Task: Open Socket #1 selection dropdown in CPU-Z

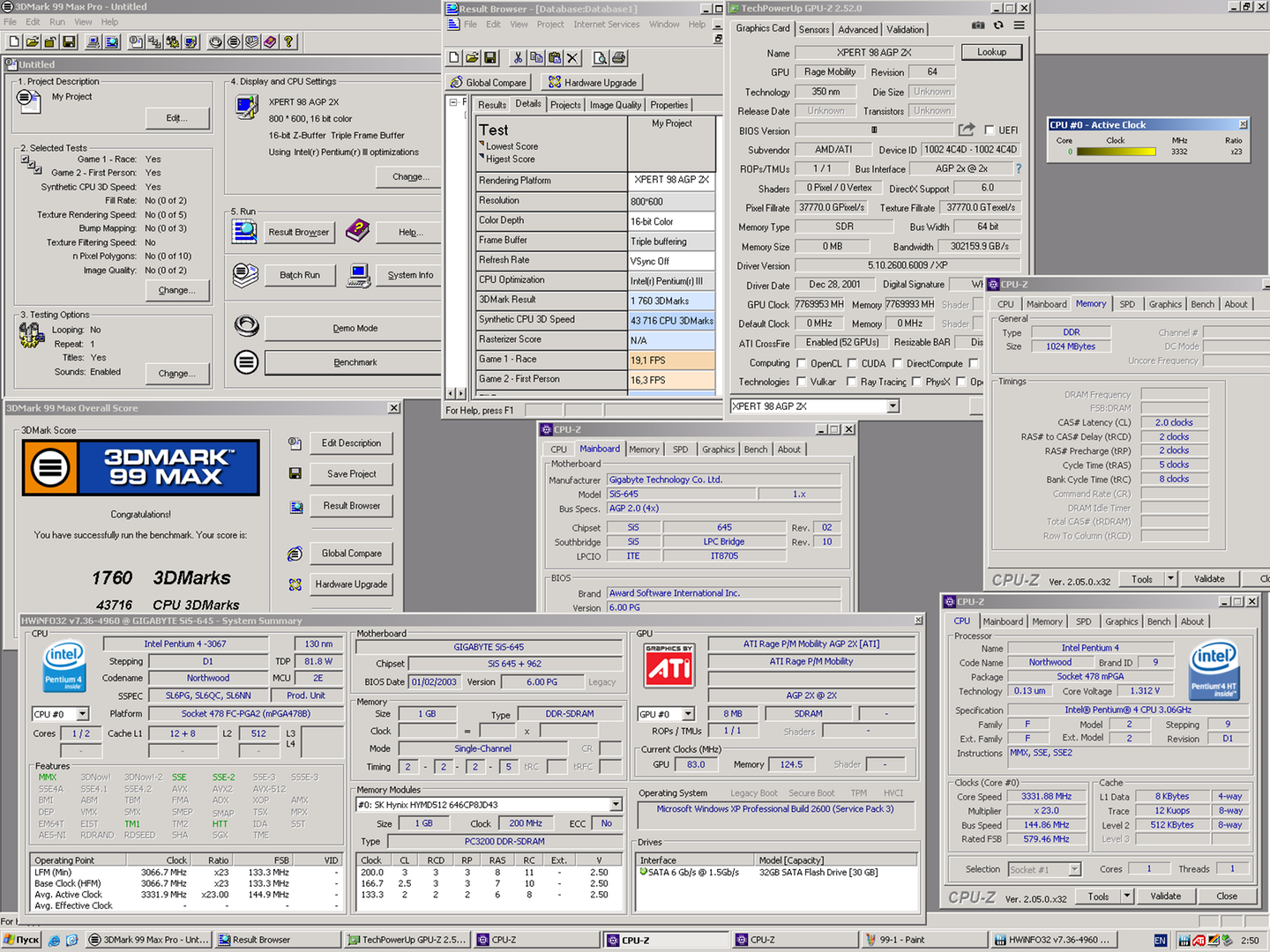Action: coord(1074,869)
